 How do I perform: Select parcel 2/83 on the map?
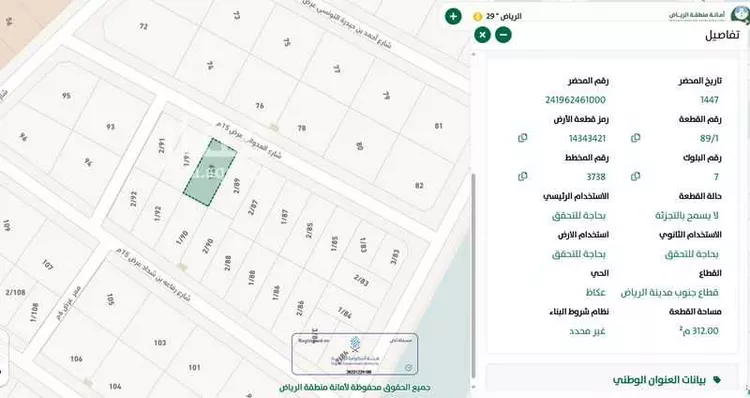tap(361, 280)
